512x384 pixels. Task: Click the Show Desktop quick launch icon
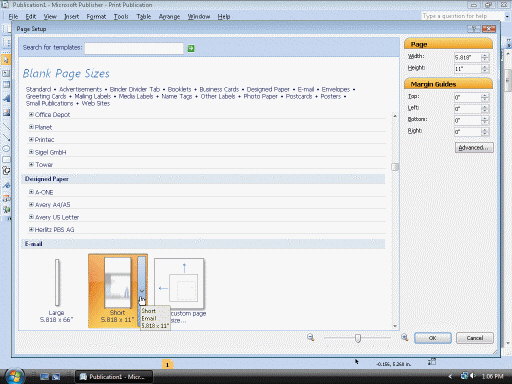44,377
